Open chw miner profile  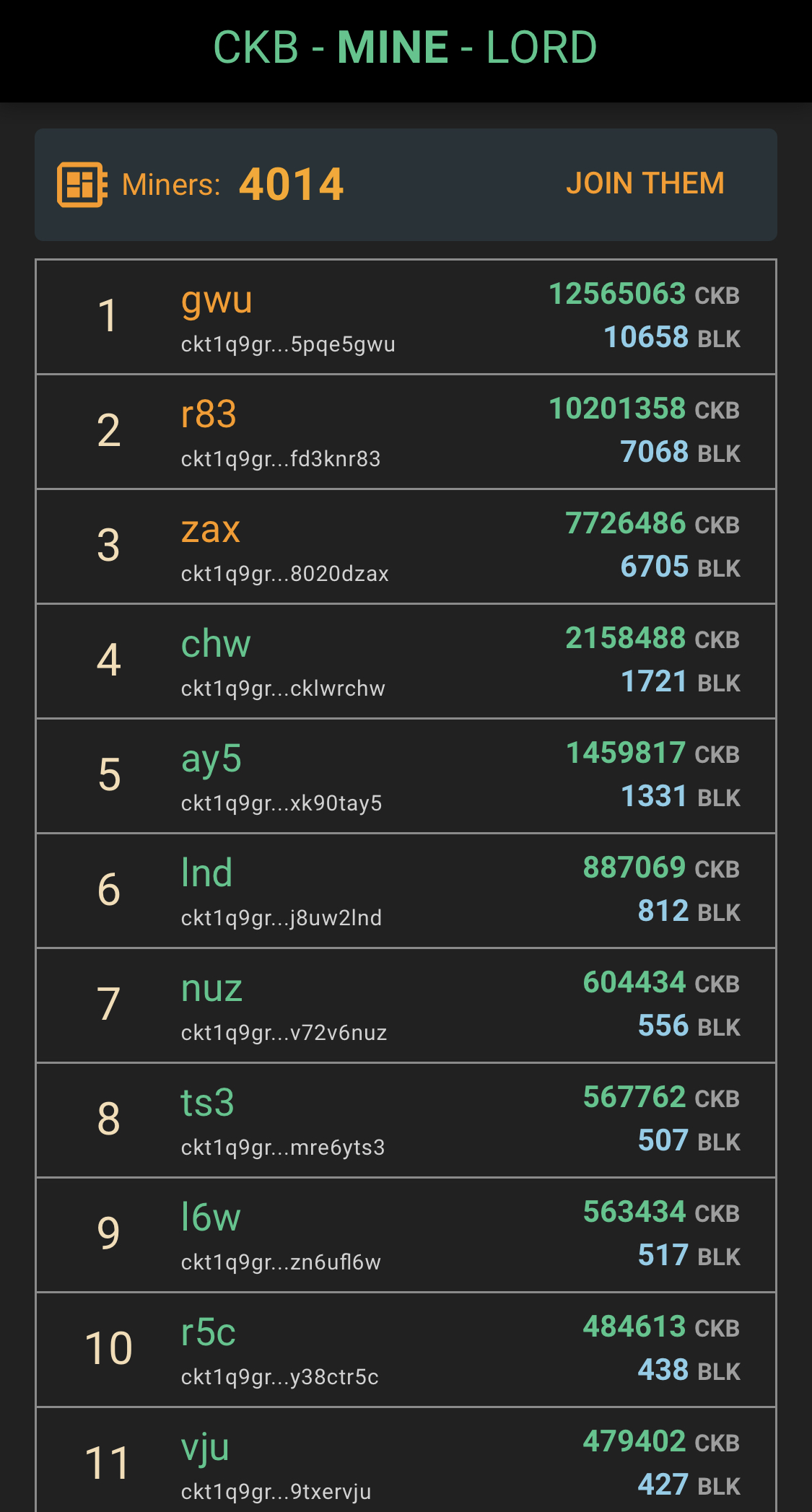pyautogui.click(x=215, y=644)
